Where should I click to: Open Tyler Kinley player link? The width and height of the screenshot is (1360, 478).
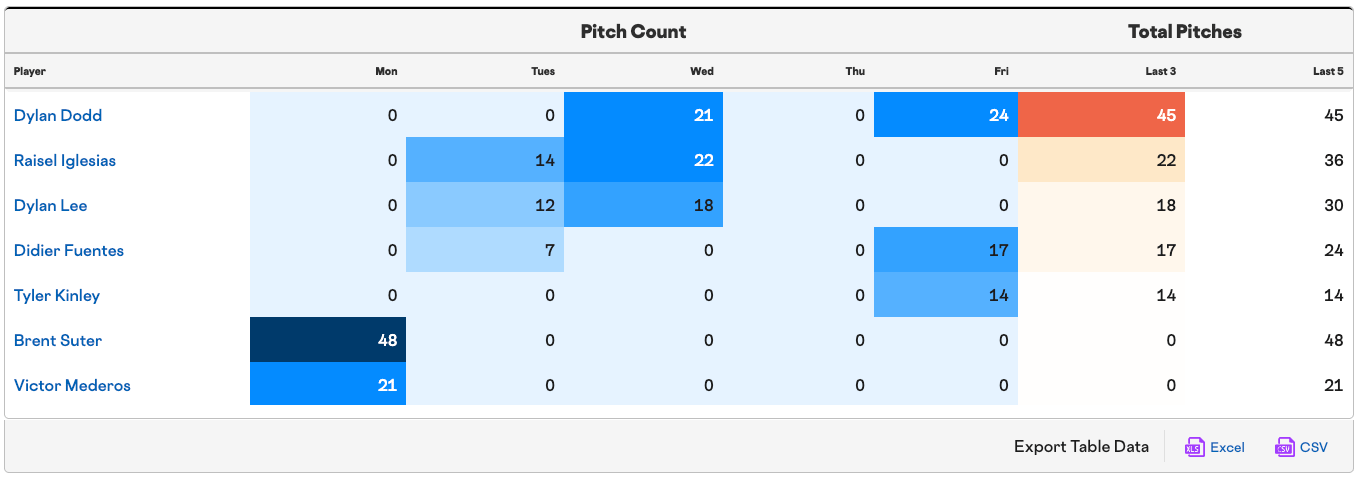click(x=57, y=295)
